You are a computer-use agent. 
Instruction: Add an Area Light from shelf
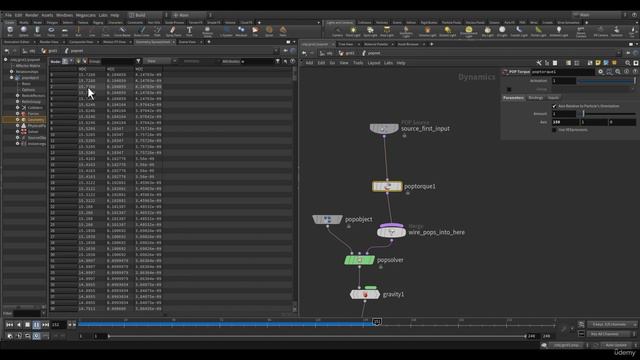pyautogui.click(x=387, y=31)
